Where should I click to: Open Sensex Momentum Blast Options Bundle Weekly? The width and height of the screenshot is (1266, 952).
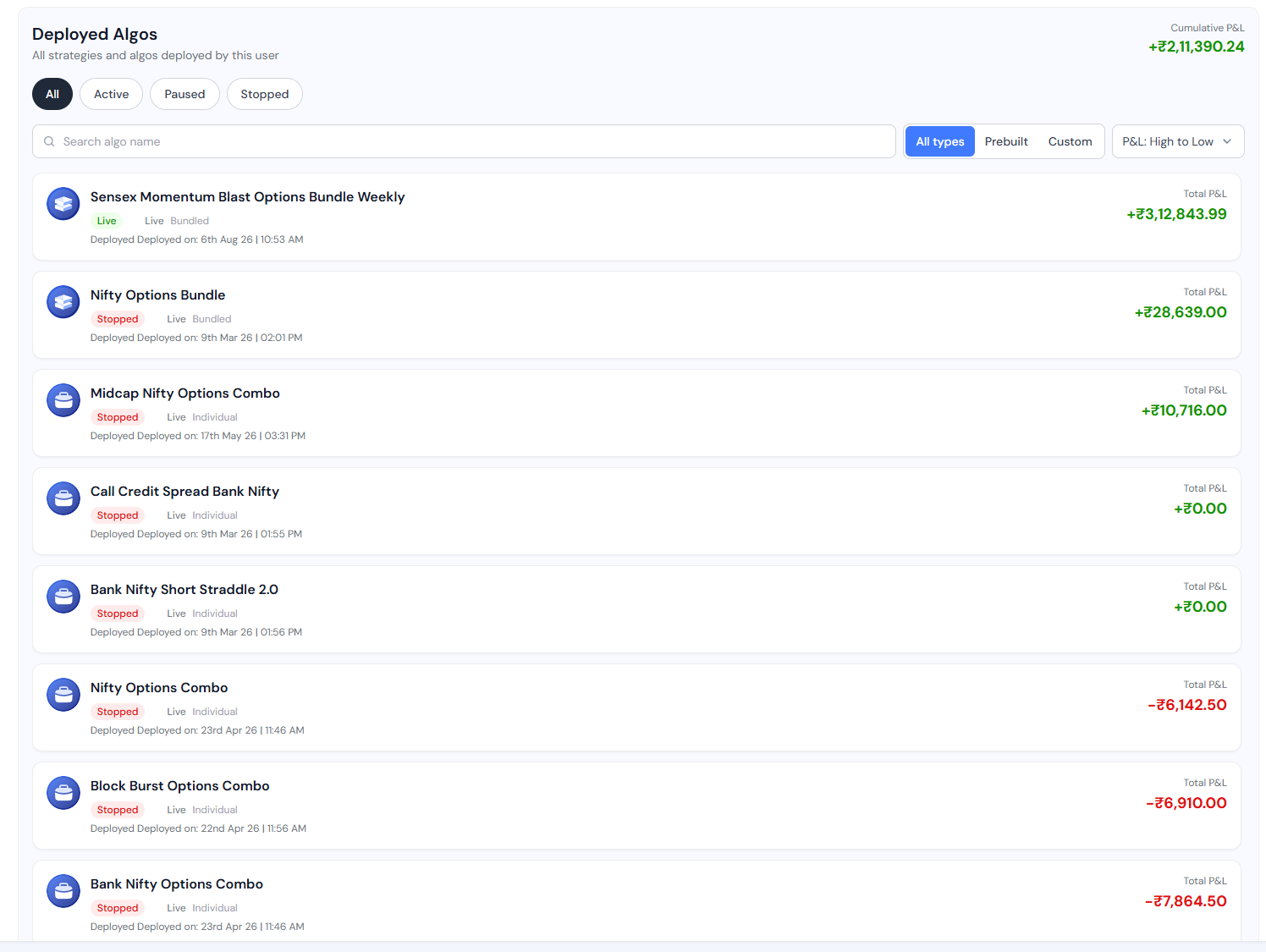[247, 197]
